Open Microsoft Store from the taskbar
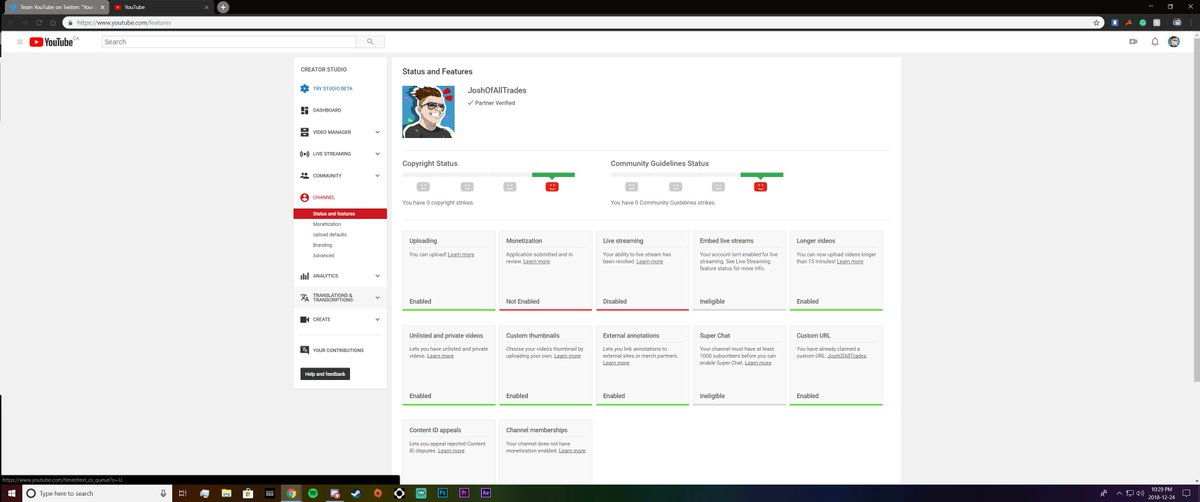The image size is (1200, 502). (247, 494)
